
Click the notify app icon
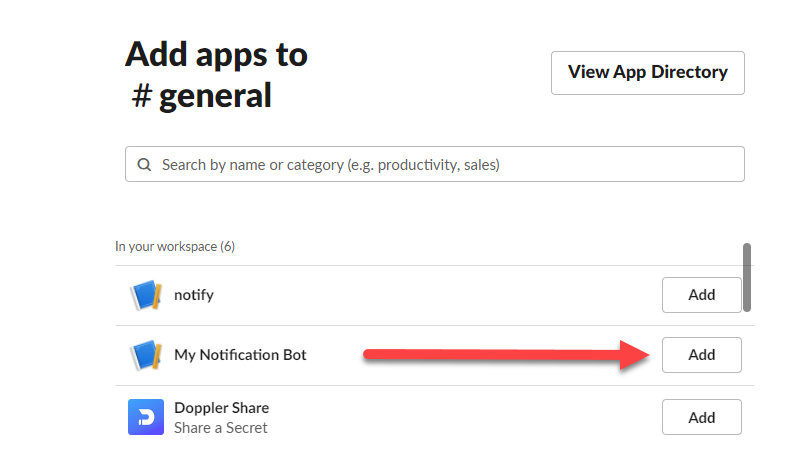click(x=145, y=295)
